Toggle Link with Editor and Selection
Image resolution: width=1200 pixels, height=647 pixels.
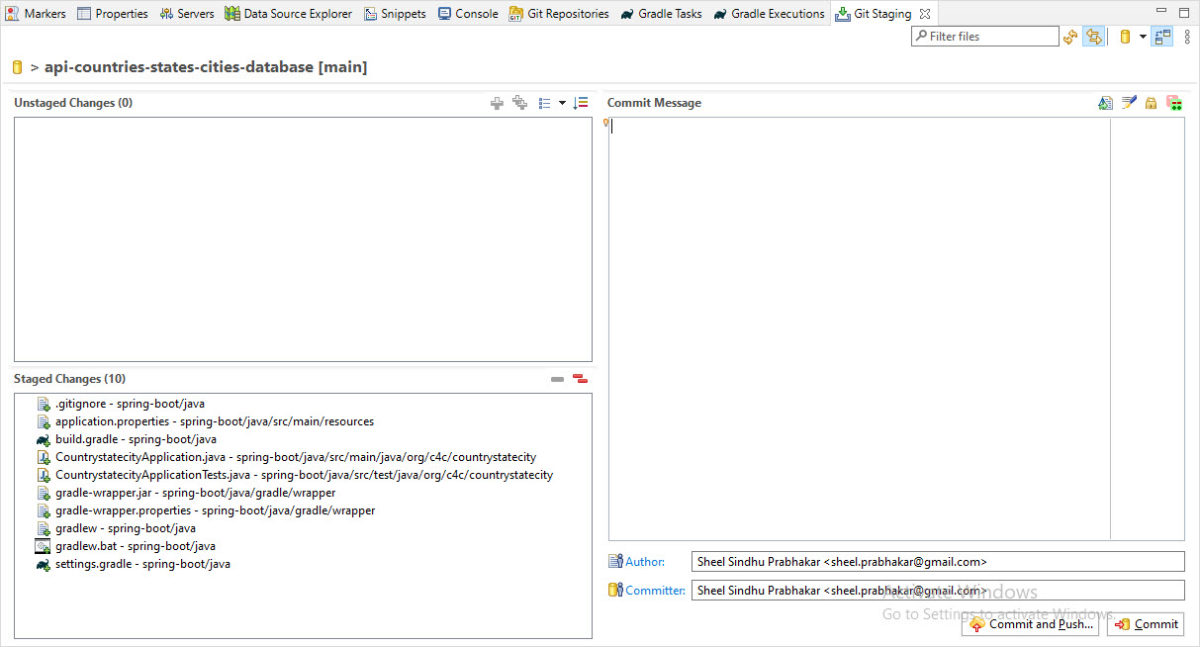pyautogui.click(x=1094, y=37)
